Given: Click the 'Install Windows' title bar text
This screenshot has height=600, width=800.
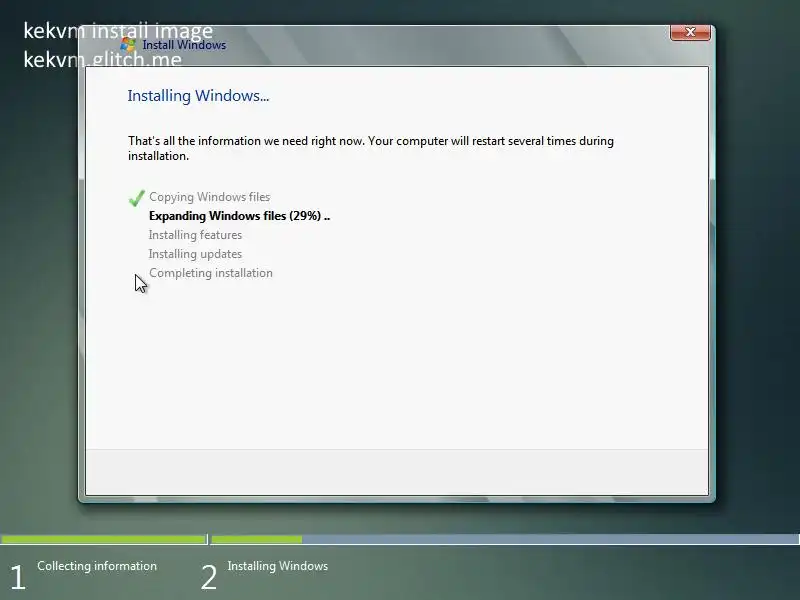Looking at the screenshot, I should pyautogui.click(x=184, y=45).
